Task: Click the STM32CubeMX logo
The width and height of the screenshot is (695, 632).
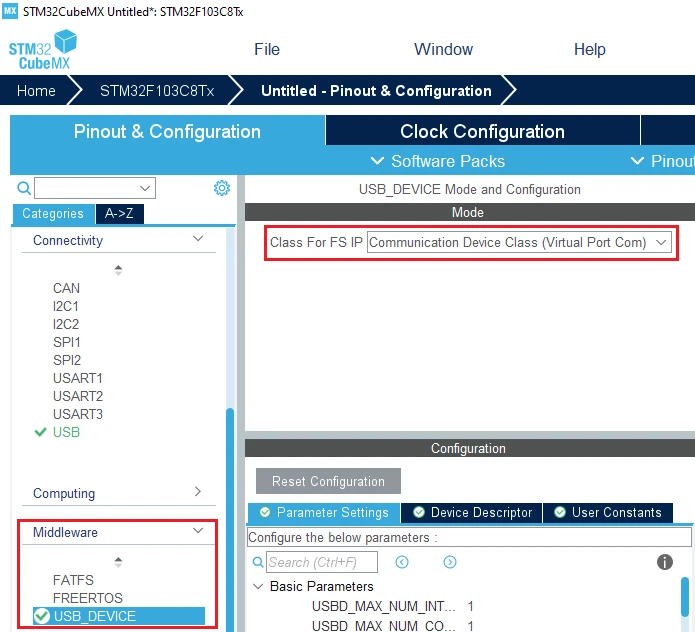Action: (x=43, y=50)
